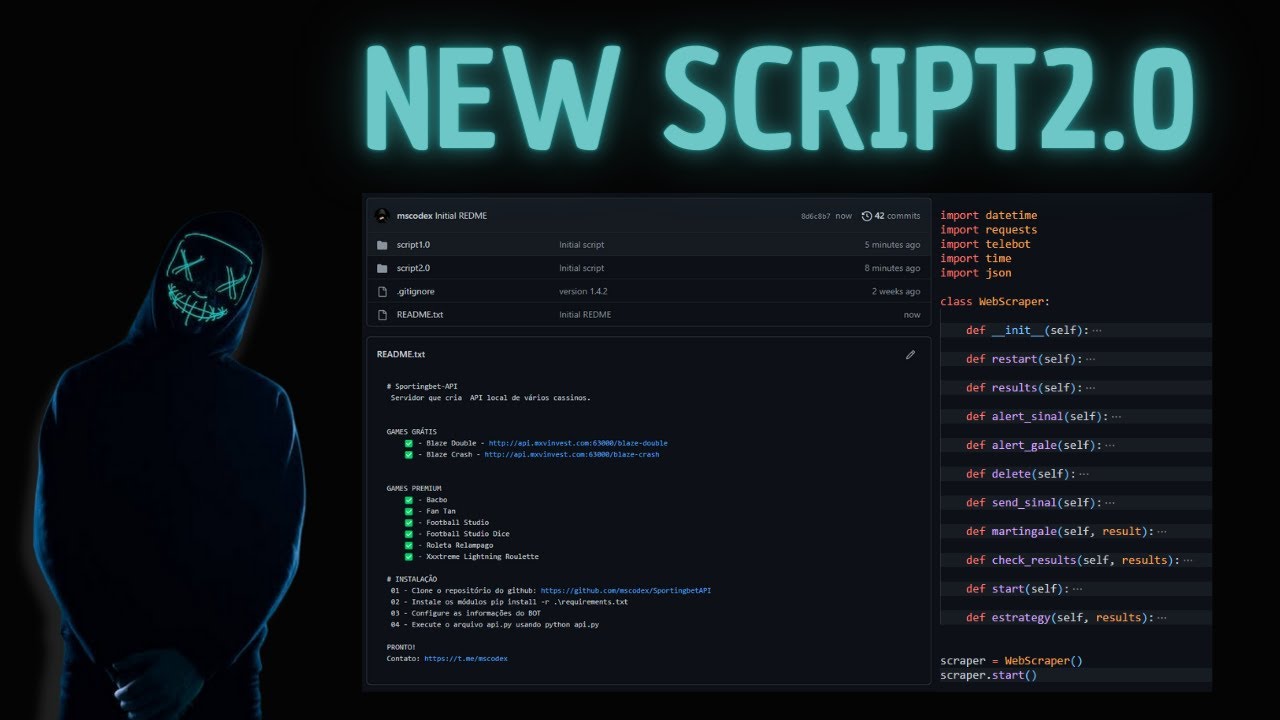
Task: Click the header commit message 'Initial REDME'
Action: coord(461,216)
